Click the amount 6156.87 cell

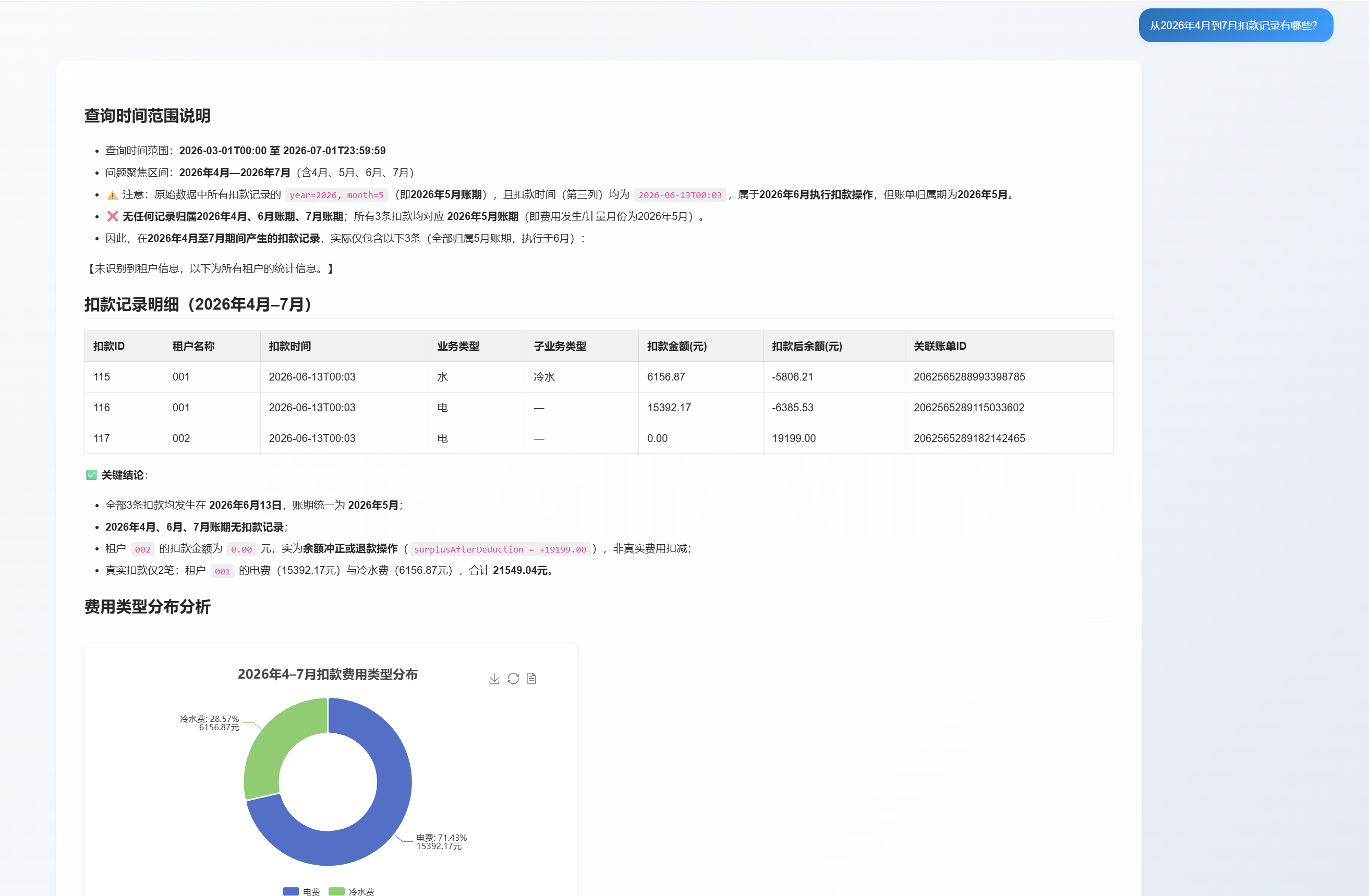tap(700, 377)
